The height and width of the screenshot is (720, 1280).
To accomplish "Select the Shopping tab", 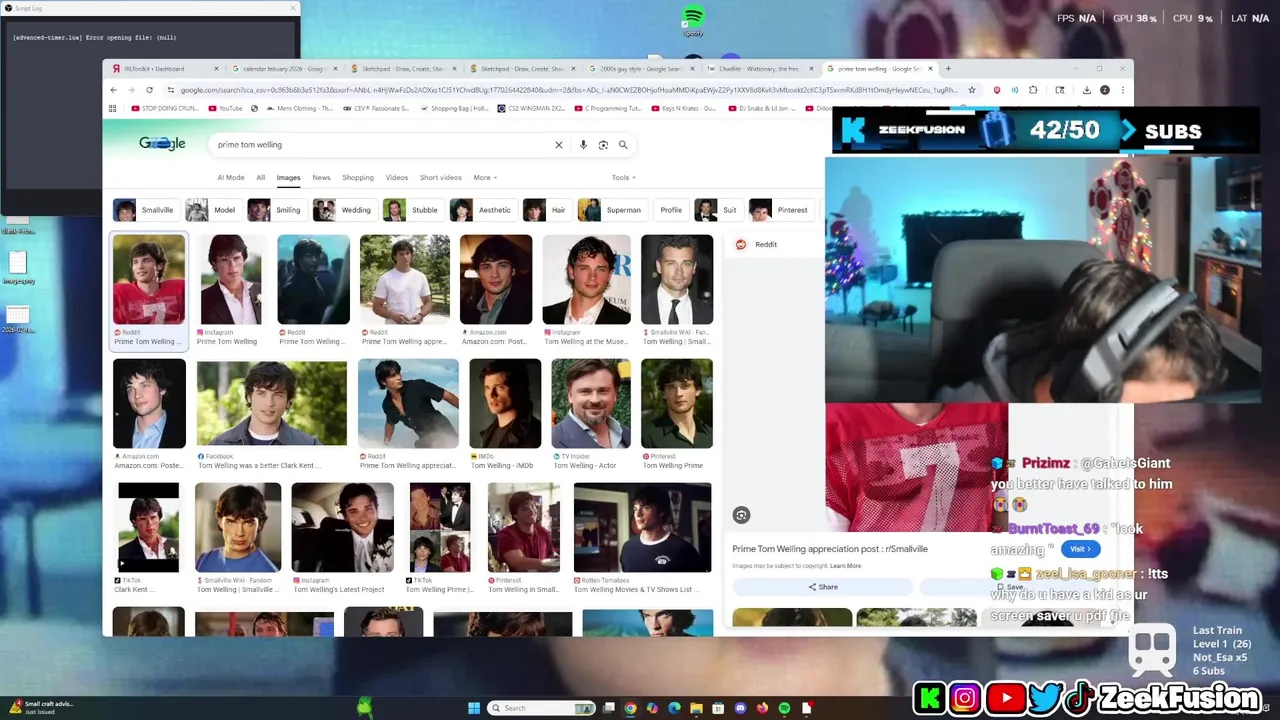I will [x=358, y=178].
